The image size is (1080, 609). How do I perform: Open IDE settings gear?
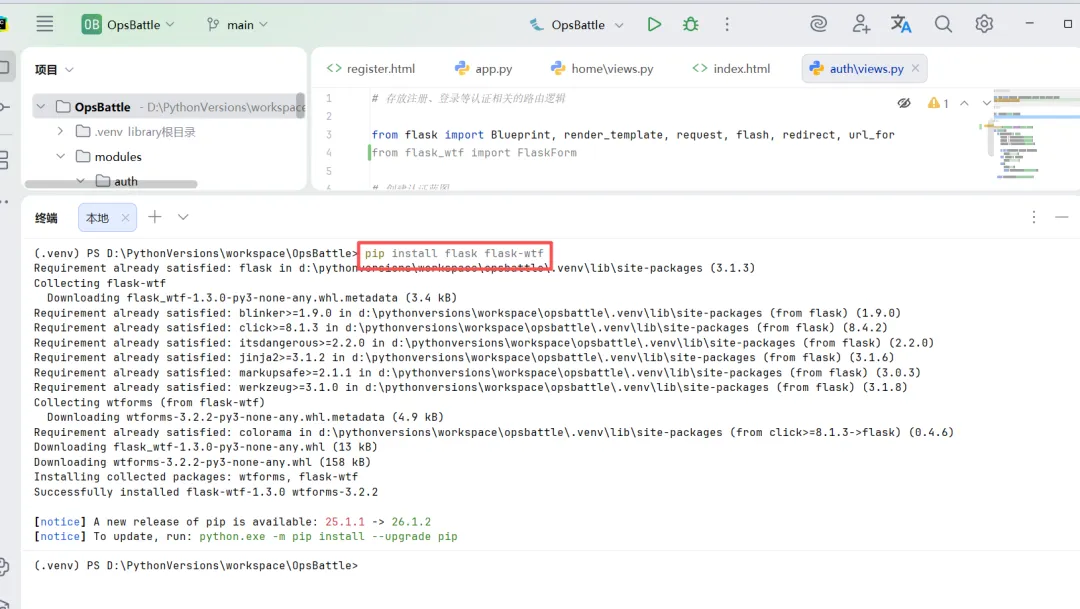984,24
